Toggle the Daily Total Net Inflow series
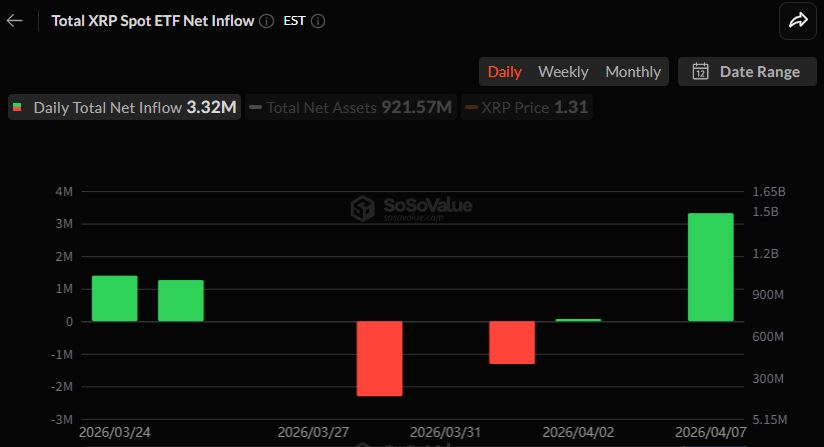This screenshot has width=824, height=447. [x=125, y=108]
